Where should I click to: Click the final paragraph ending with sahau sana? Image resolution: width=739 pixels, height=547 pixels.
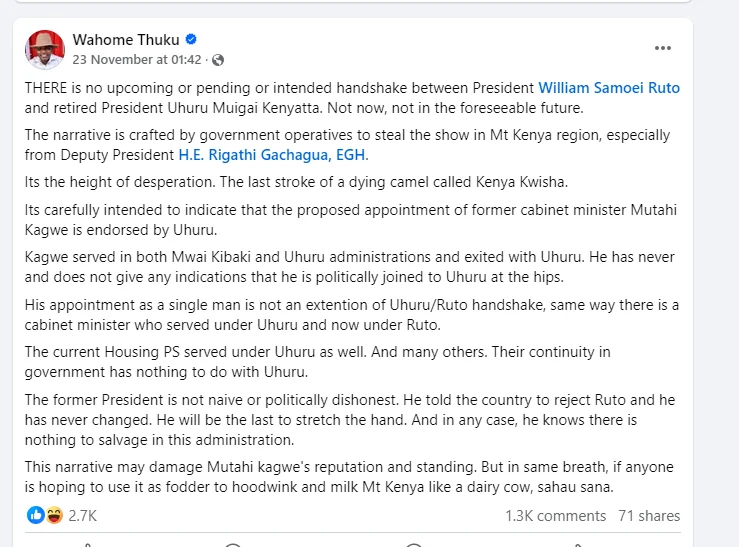349,477
